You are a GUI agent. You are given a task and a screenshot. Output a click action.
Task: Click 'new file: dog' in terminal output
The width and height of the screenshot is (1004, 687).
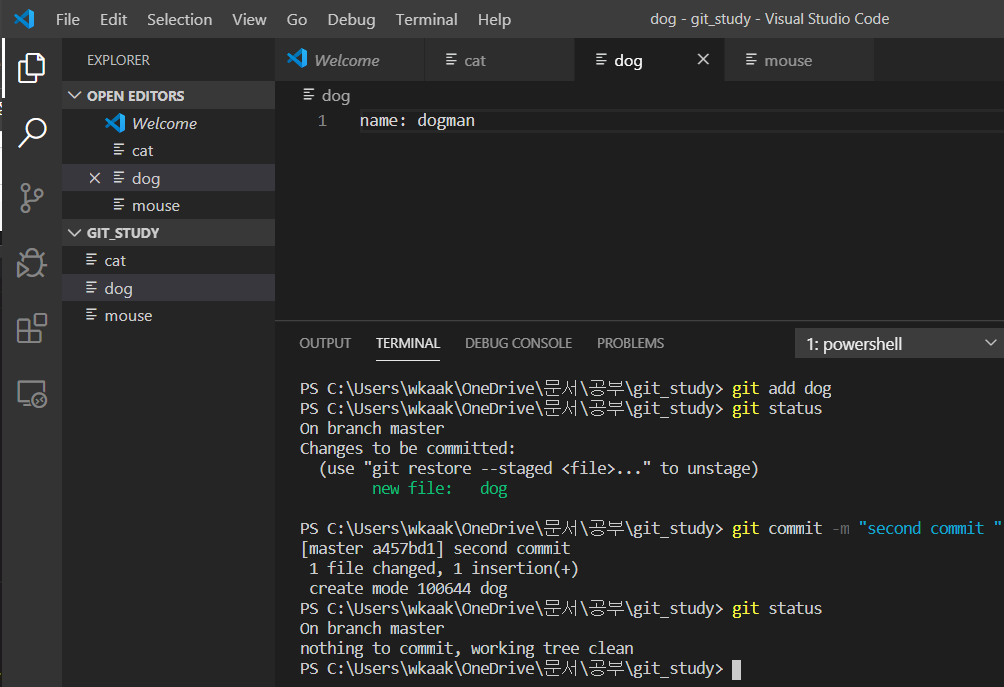(x=440, y=489)
